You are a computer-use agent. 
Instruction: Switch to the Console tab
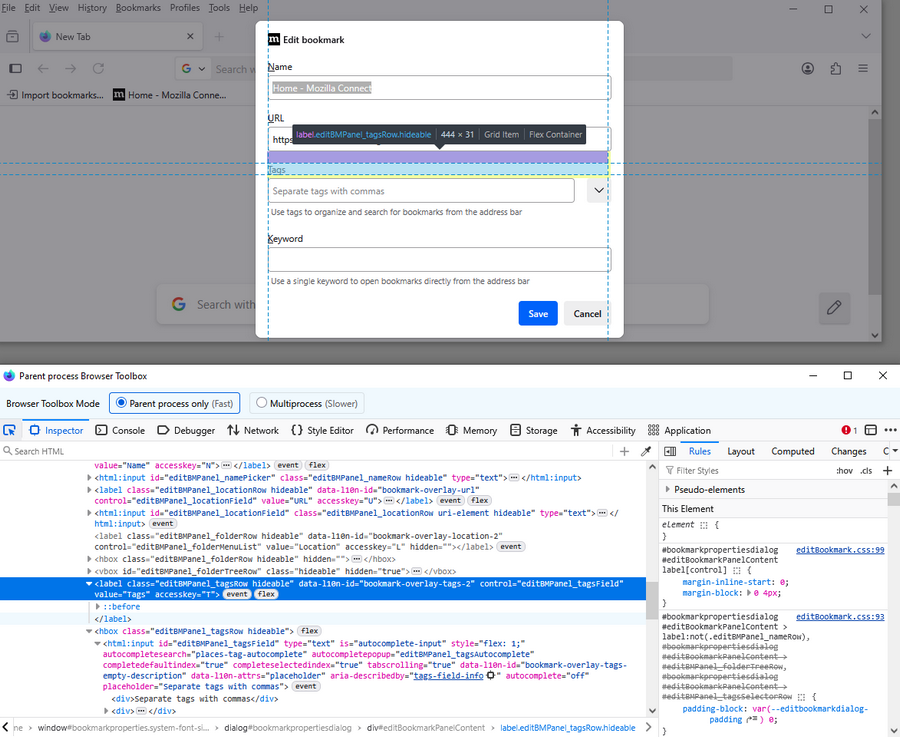119,430
